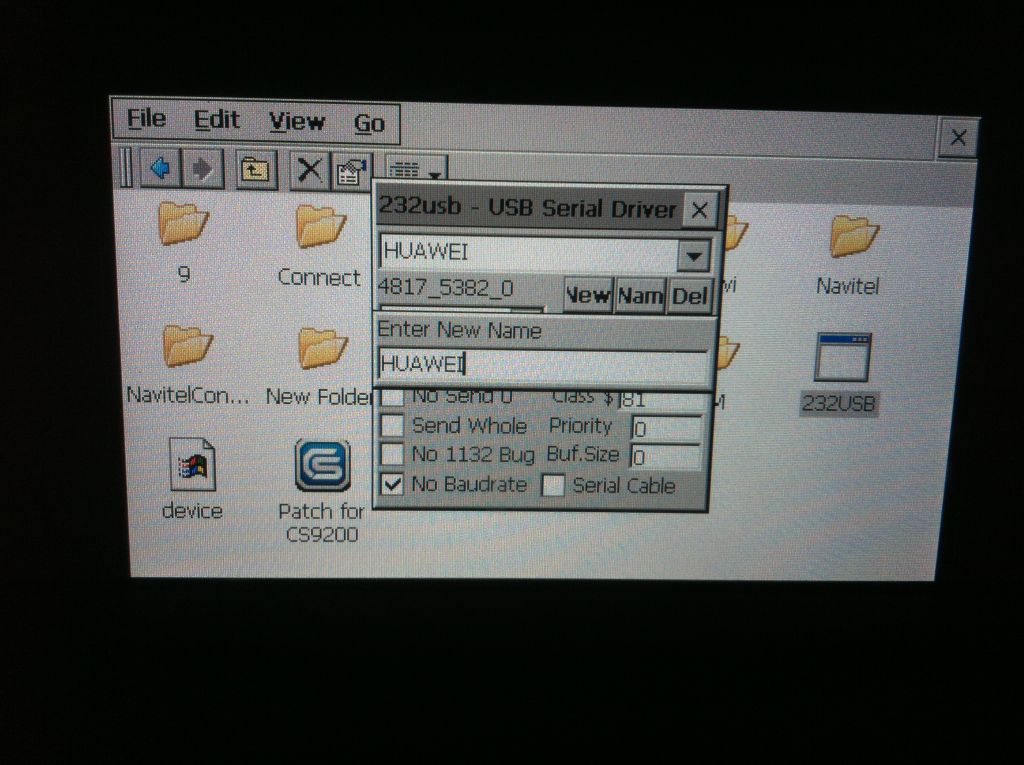Screen dimensions: 1024x765
Task: Click the forward arrow toolbar button
Action: [x=202, y=169]
